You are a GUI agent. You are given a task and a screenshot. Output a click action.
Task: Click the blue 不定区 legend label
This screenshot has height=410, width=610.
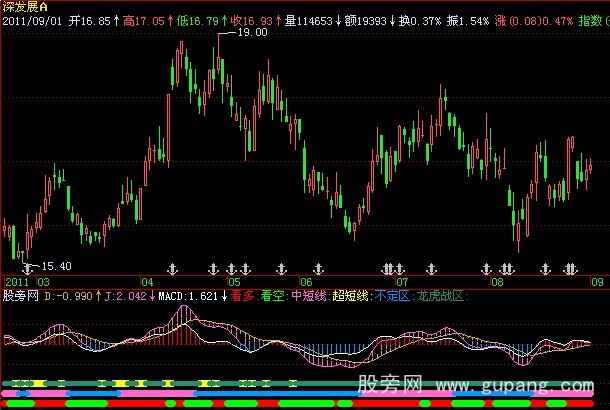click(x=392, y=296)
